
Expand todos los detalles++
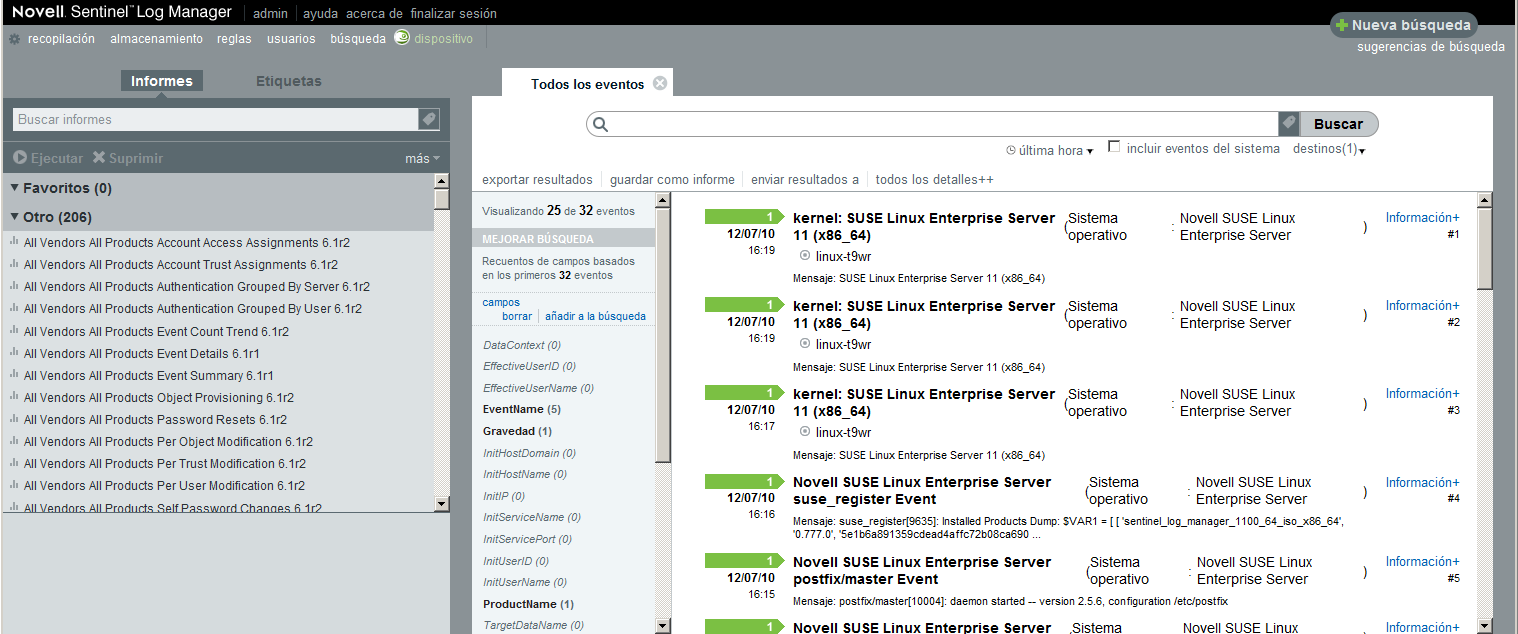(x=934, y=180)
